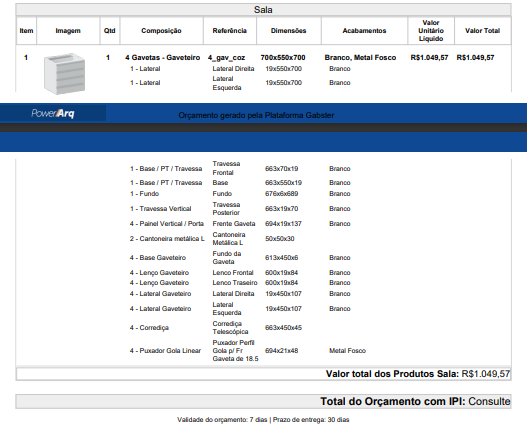Viewport: 527px width, 429px height.
Task: Click the 'Imagem' column header
Action: [68, 31]
